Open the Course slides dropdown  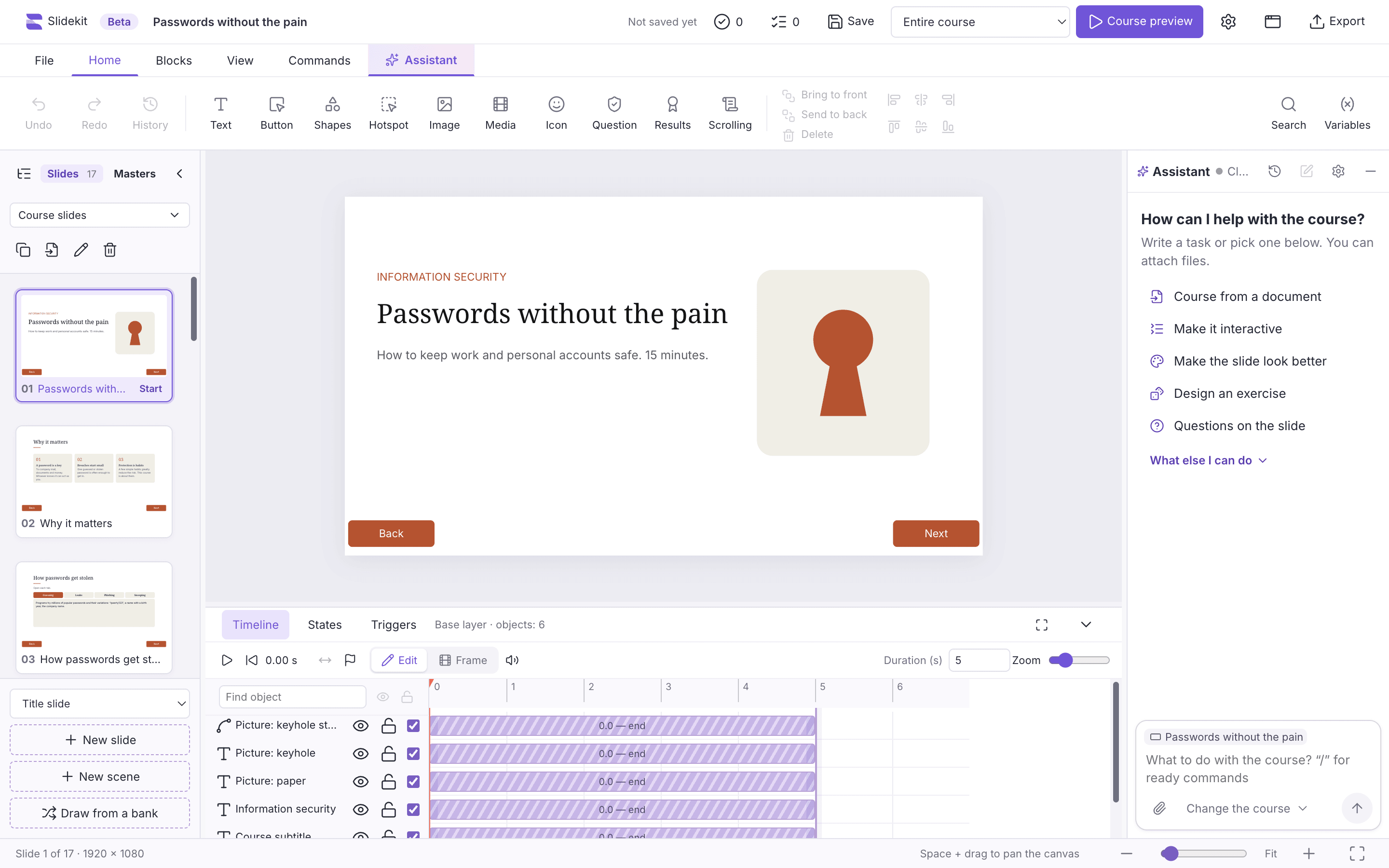100,215
